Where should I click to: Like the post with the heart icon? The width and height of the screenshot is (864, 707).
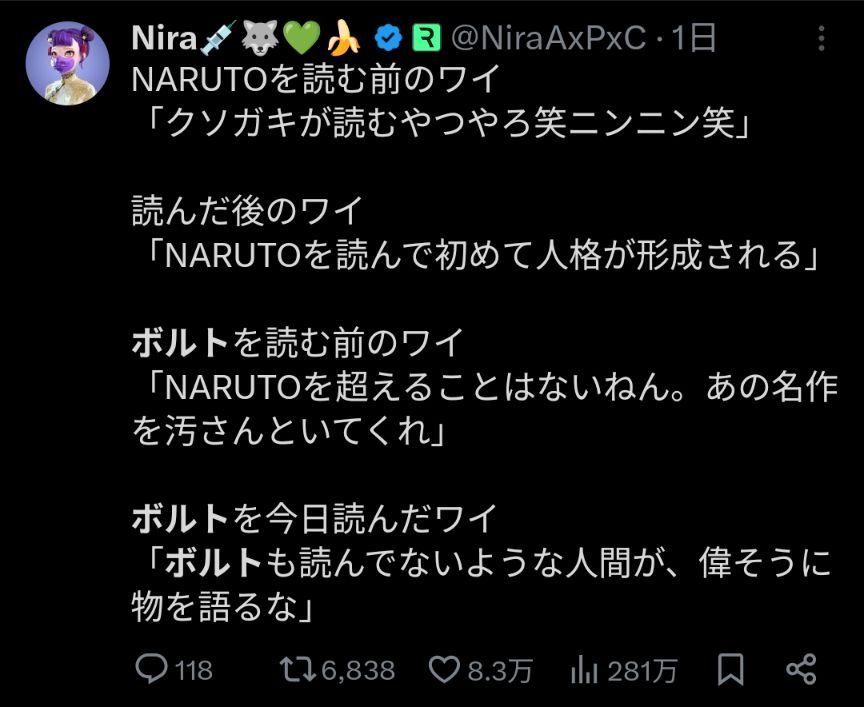[443, 669]
